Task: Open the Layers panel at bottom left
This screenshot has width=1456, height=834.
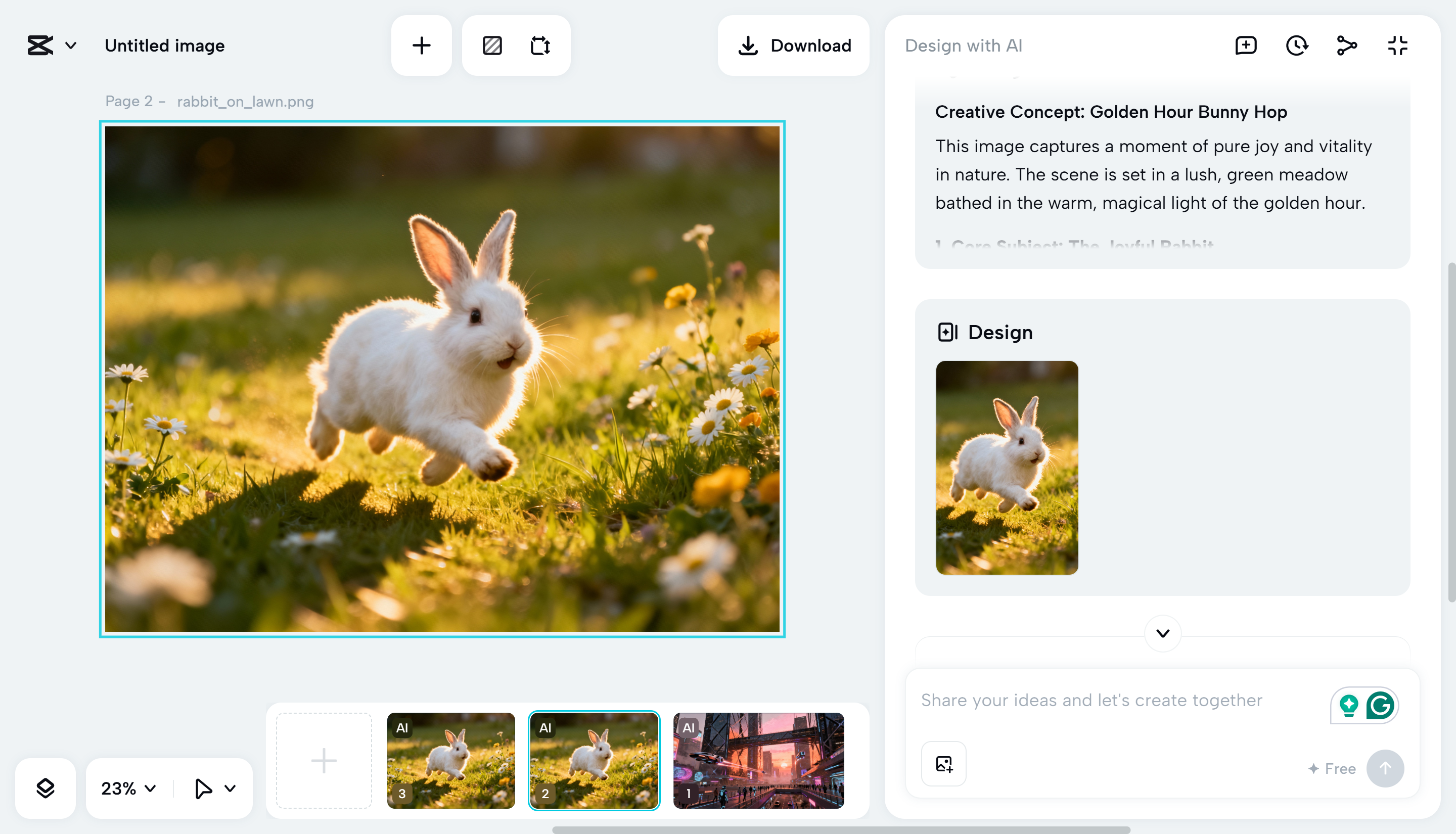Action: tap(45, 788)
